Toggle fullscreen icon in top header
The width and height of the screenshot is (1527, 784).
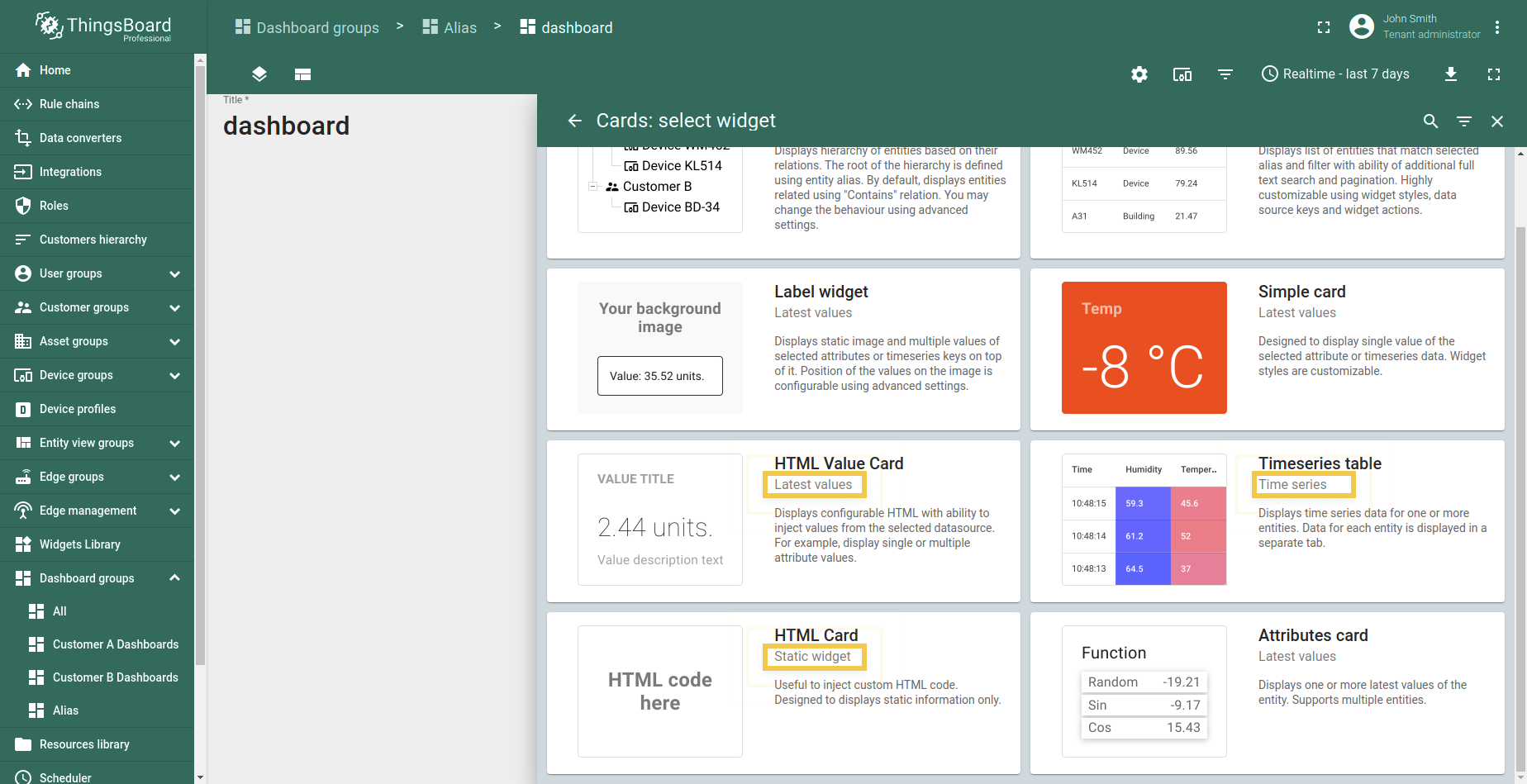[1324, 27]
